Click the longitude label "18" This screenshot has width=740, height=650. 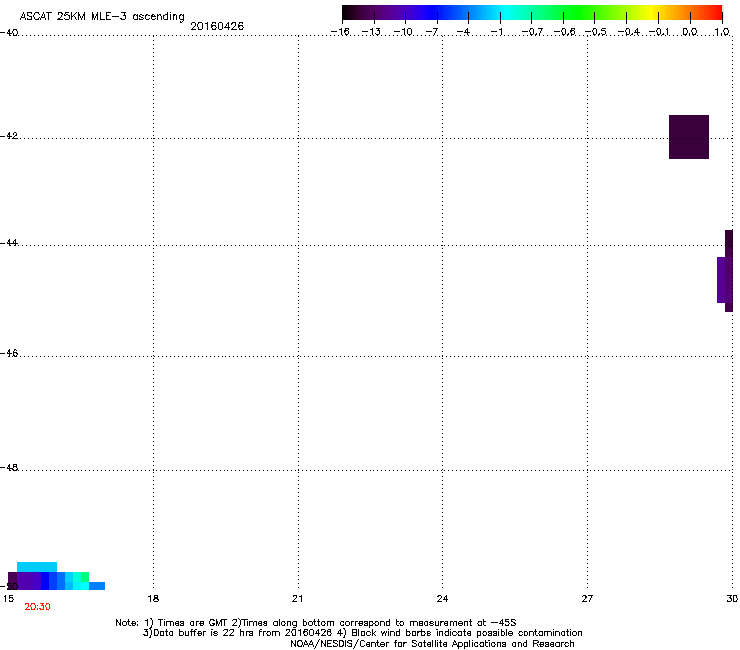coord(153,599)
